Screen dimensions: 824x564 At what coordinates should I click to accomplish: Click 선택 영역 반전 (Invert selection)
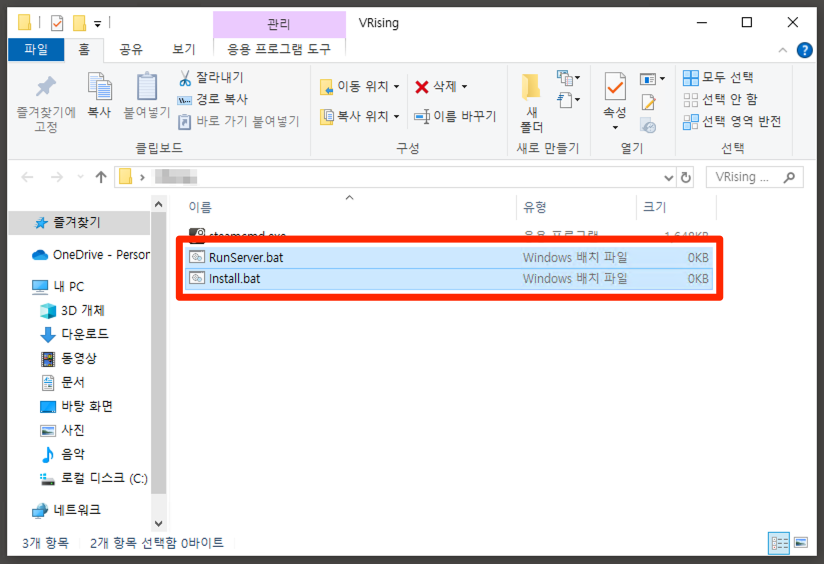click(x=732, y=121)
